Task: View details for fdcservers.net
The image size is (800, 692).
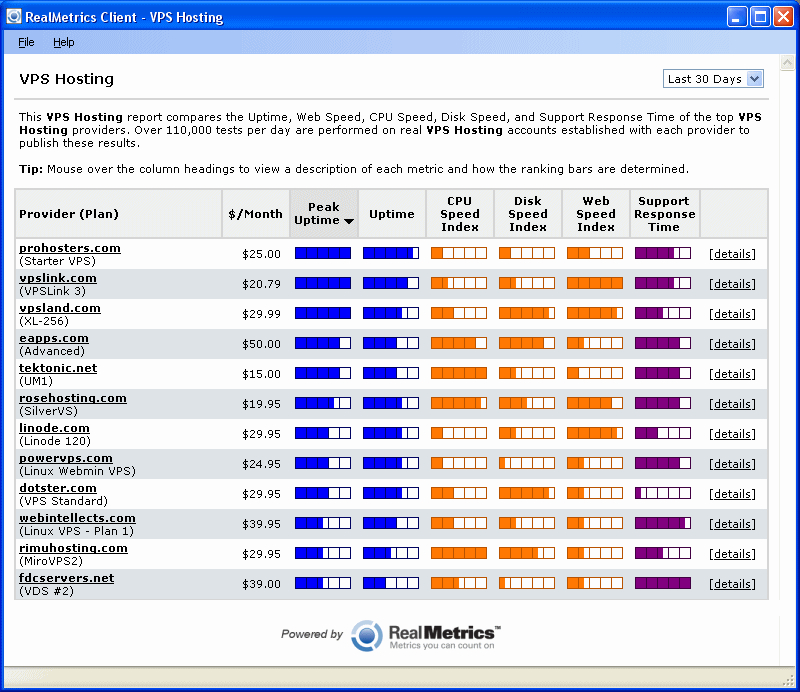Action: coord(732,584)
